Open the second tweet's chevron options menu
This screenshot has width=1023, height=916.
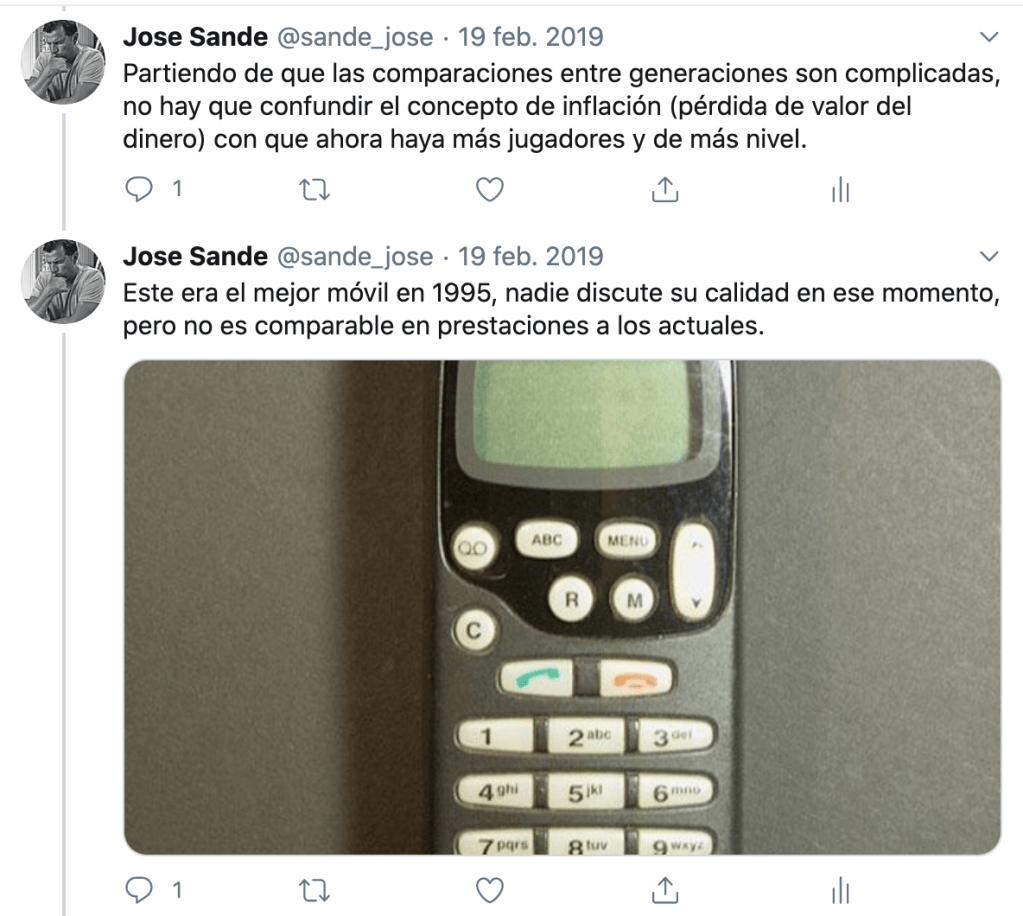click(x=989, y=256)
